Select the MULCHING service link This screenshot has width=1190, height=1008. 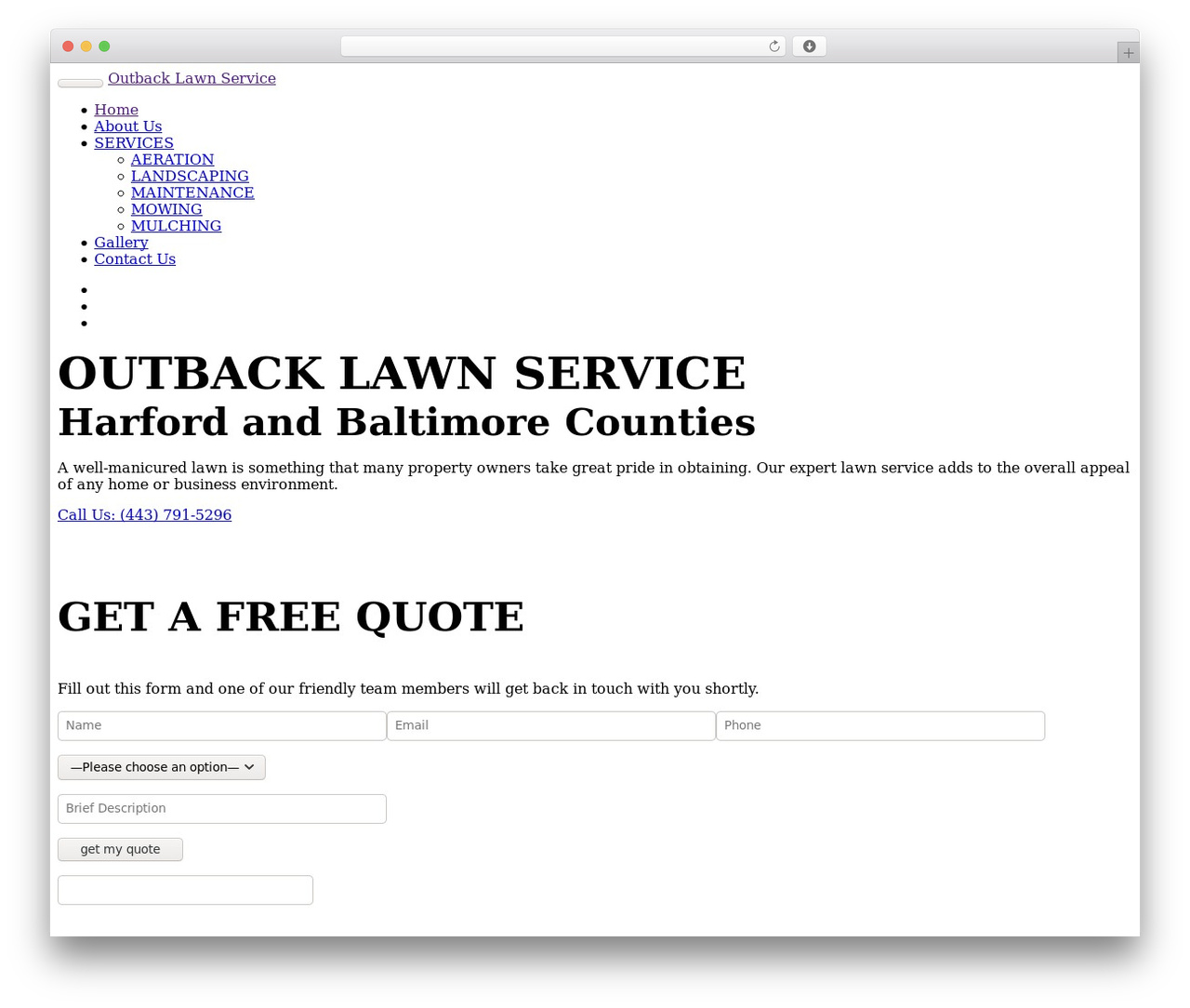coord(176,226)
